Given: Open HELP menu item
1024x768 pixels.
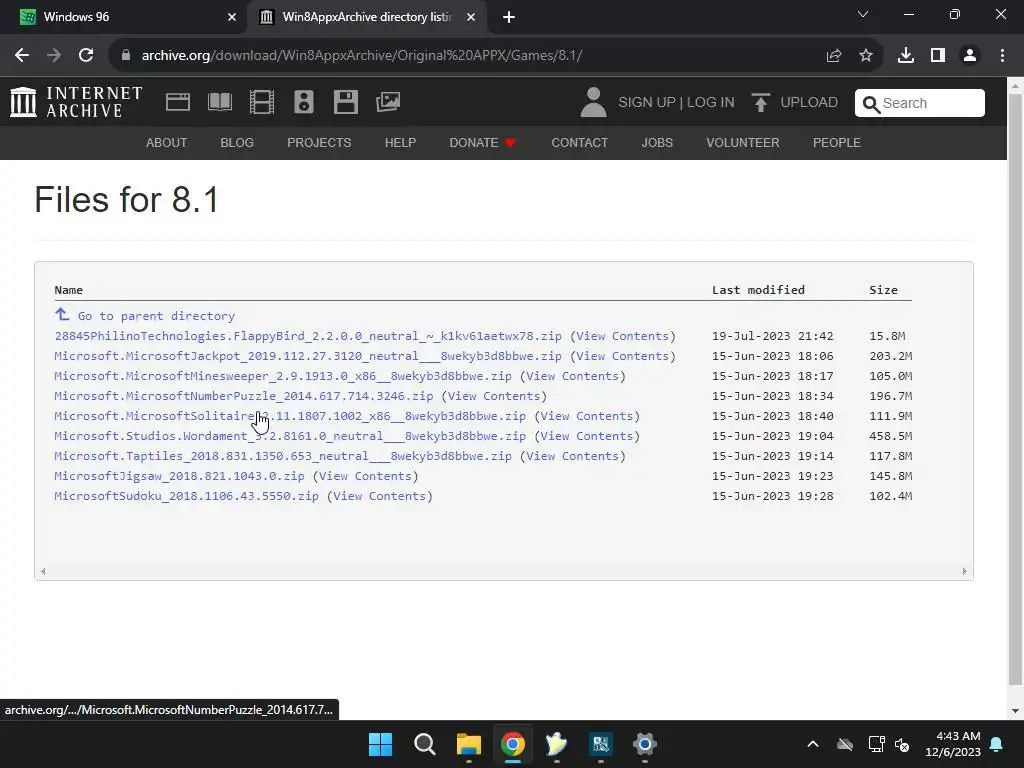Looking at the screenshot, I should click(x=400, y=142).
